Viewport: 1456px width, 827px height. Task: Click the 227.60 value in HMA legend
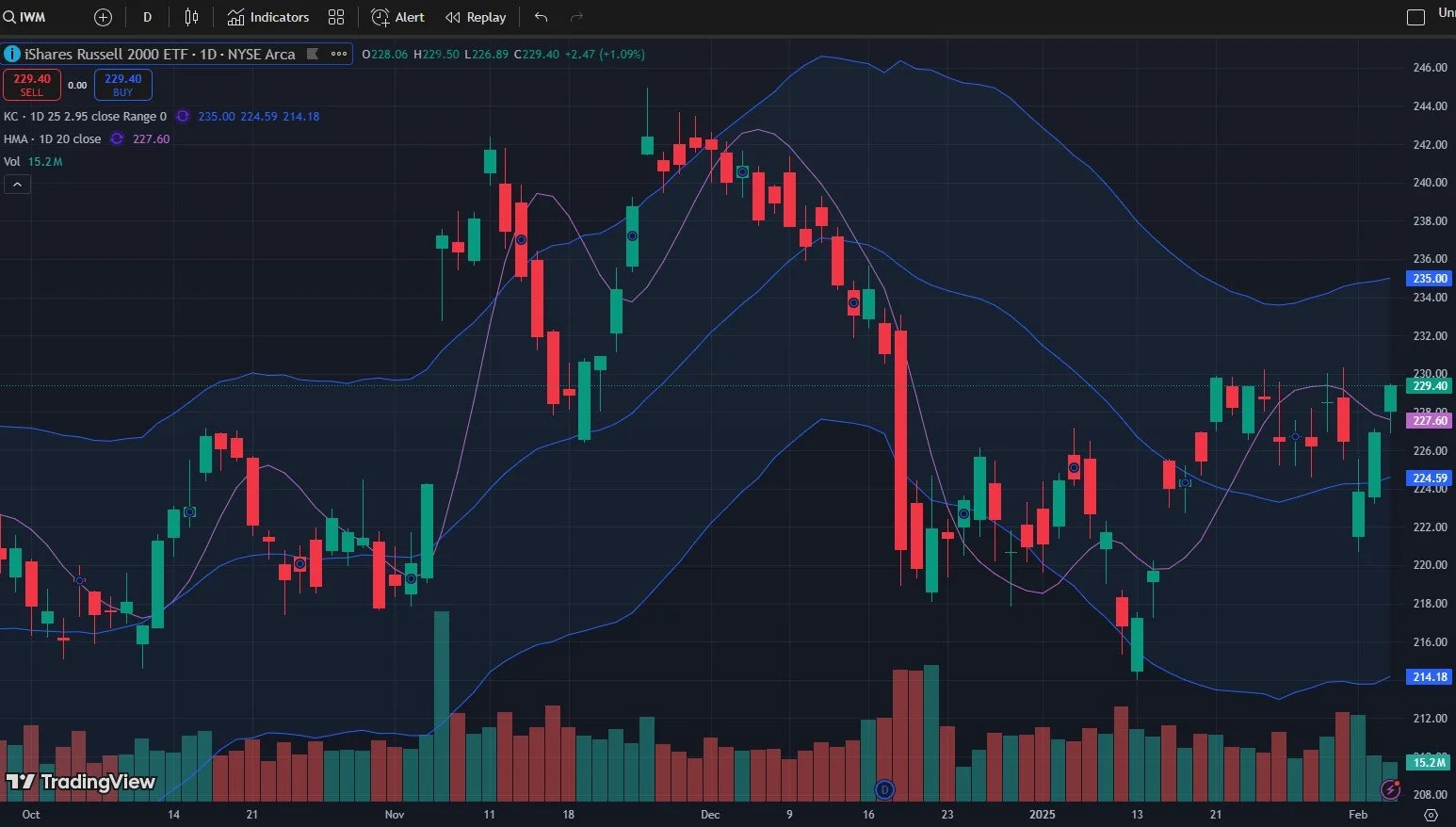tap(151, 139)
